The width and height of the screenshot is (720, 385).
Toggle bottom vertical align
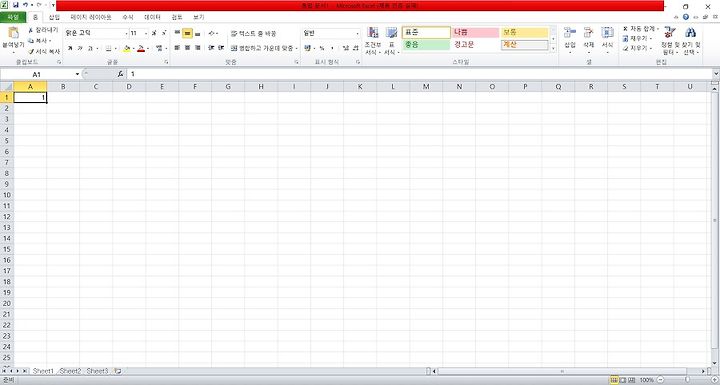[x=197, y=33]
